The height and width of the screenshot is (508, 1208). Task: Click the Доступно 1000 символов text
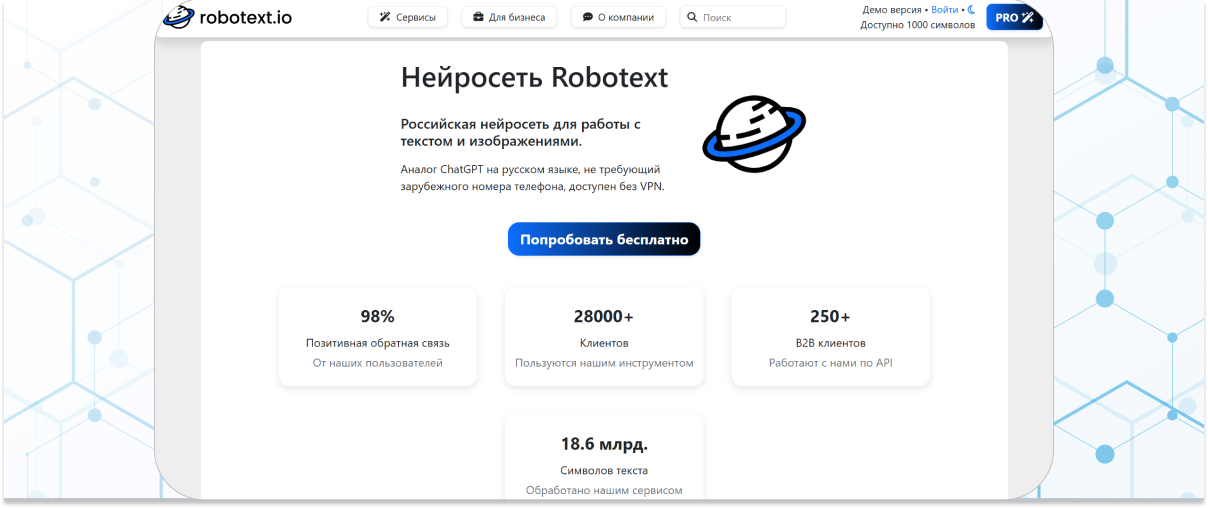click(x=918, y=25)
